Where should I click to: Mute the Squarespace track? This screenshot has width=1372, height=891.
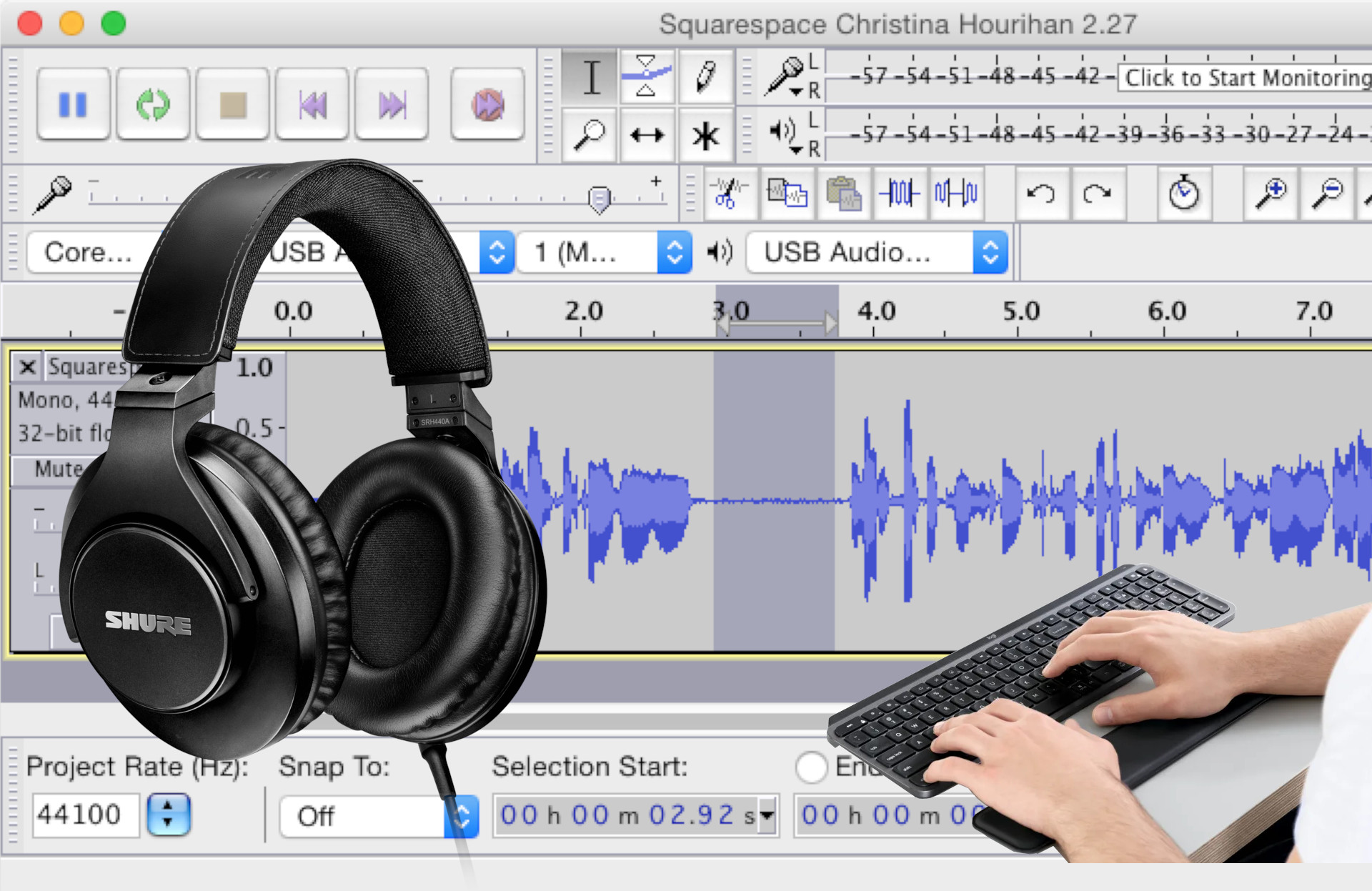[59, 469]
